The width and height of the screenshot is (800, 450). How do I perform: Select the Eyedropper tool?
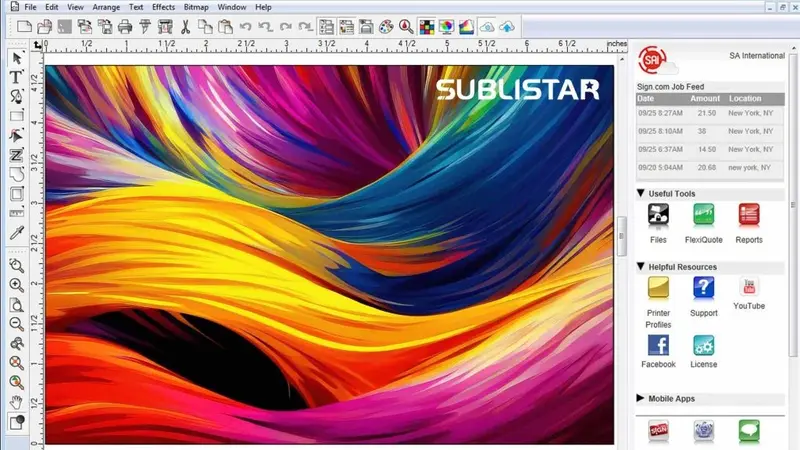pyautogui.click(x=16, y=233)
